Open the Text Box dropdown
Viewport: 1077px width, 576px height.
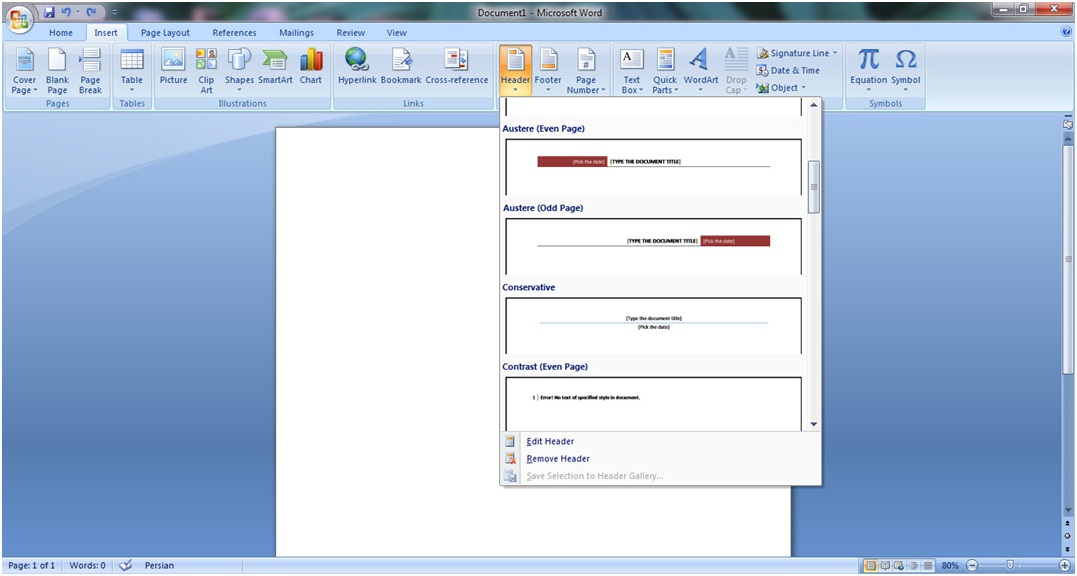click(631, 71)
